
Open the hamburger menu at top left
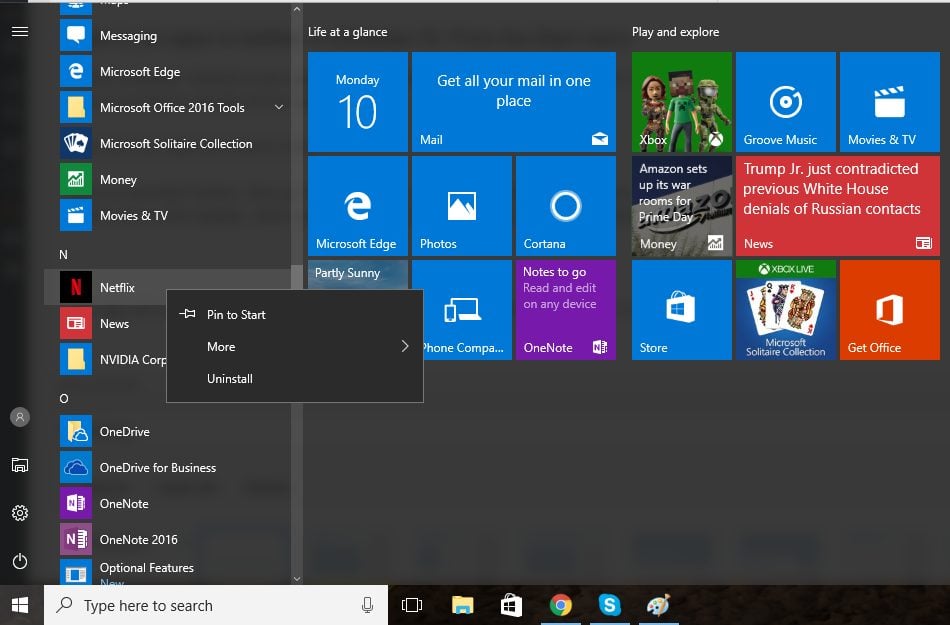20,31
